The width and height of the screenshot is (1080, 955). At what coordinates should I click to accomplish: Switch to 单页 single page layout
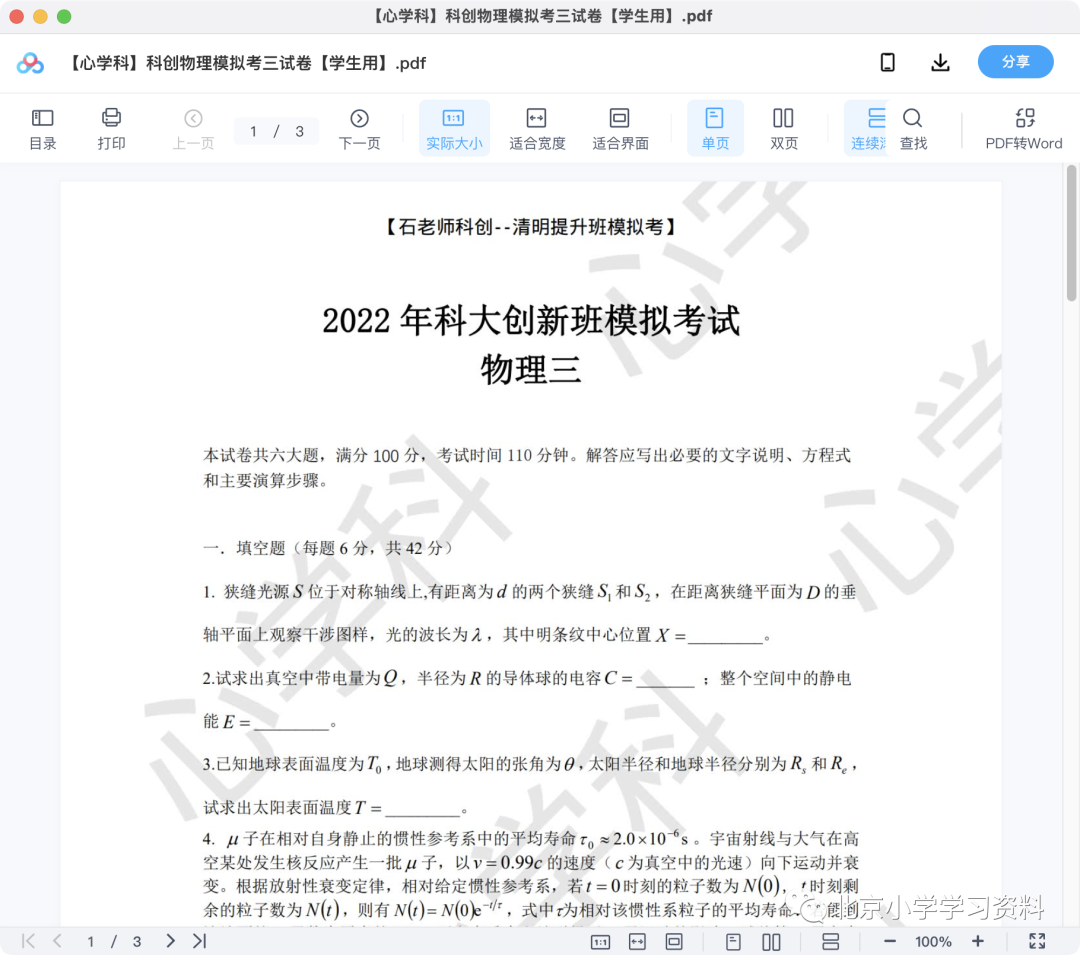pyautogui.click(x=715, y=128)
